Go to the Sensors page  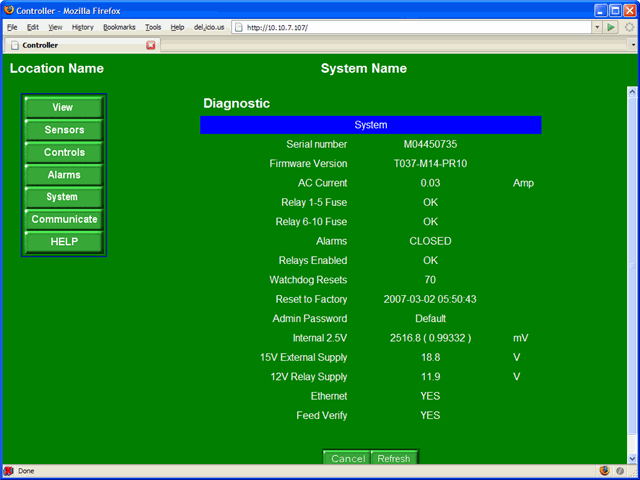pyautogui.click(x=63, y=130)
